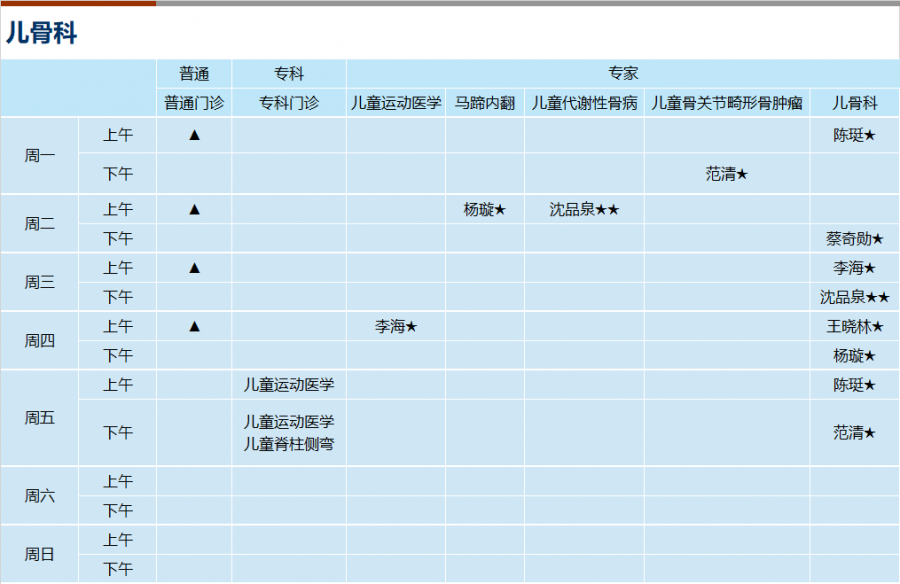The image size is (900, 584).
Task: Click the Thursday morning general clinic triangle
Action: (x=194, y=326)
